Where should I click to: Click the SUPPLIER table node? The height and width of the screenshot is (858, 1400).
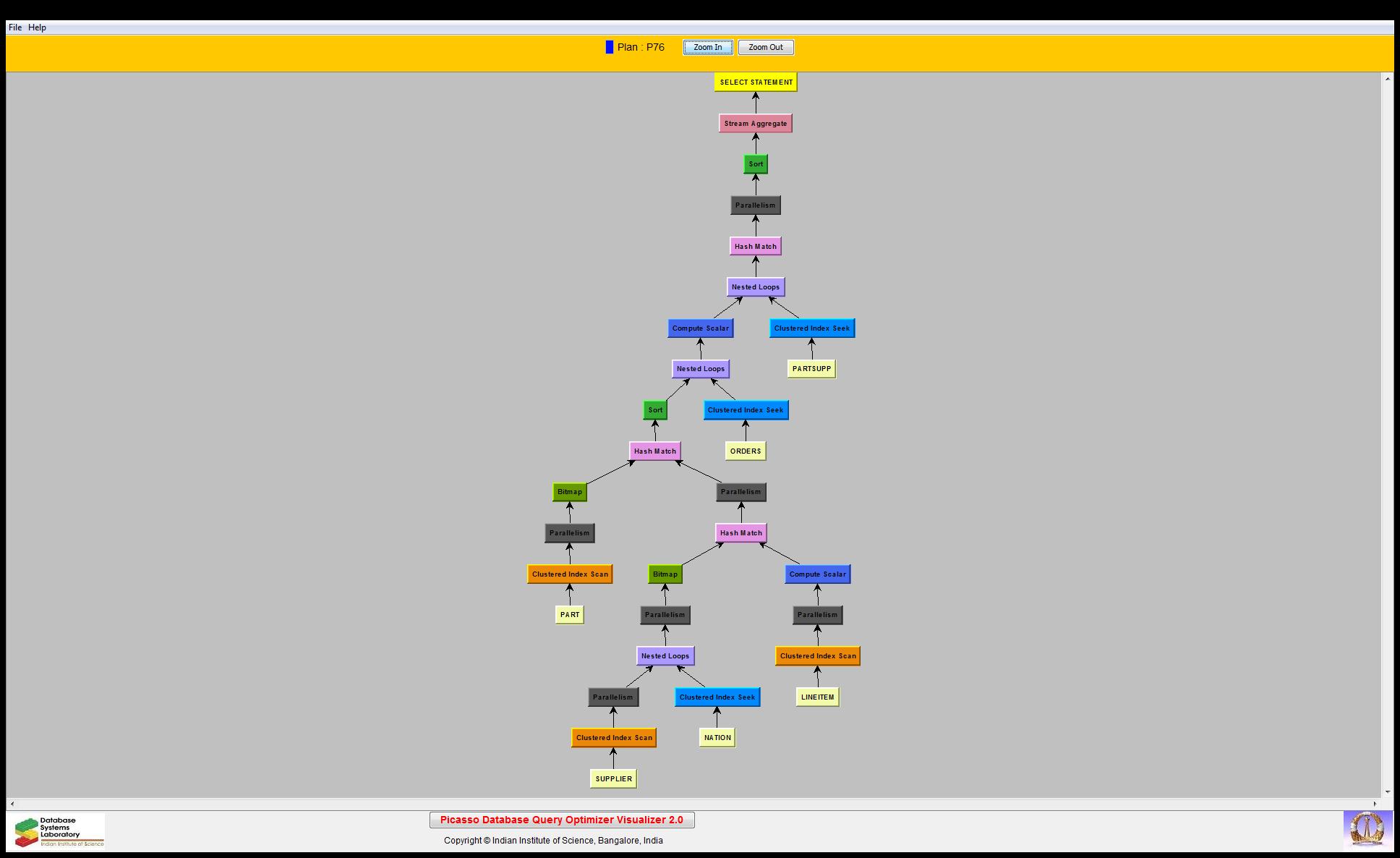[x=613, y=779]
